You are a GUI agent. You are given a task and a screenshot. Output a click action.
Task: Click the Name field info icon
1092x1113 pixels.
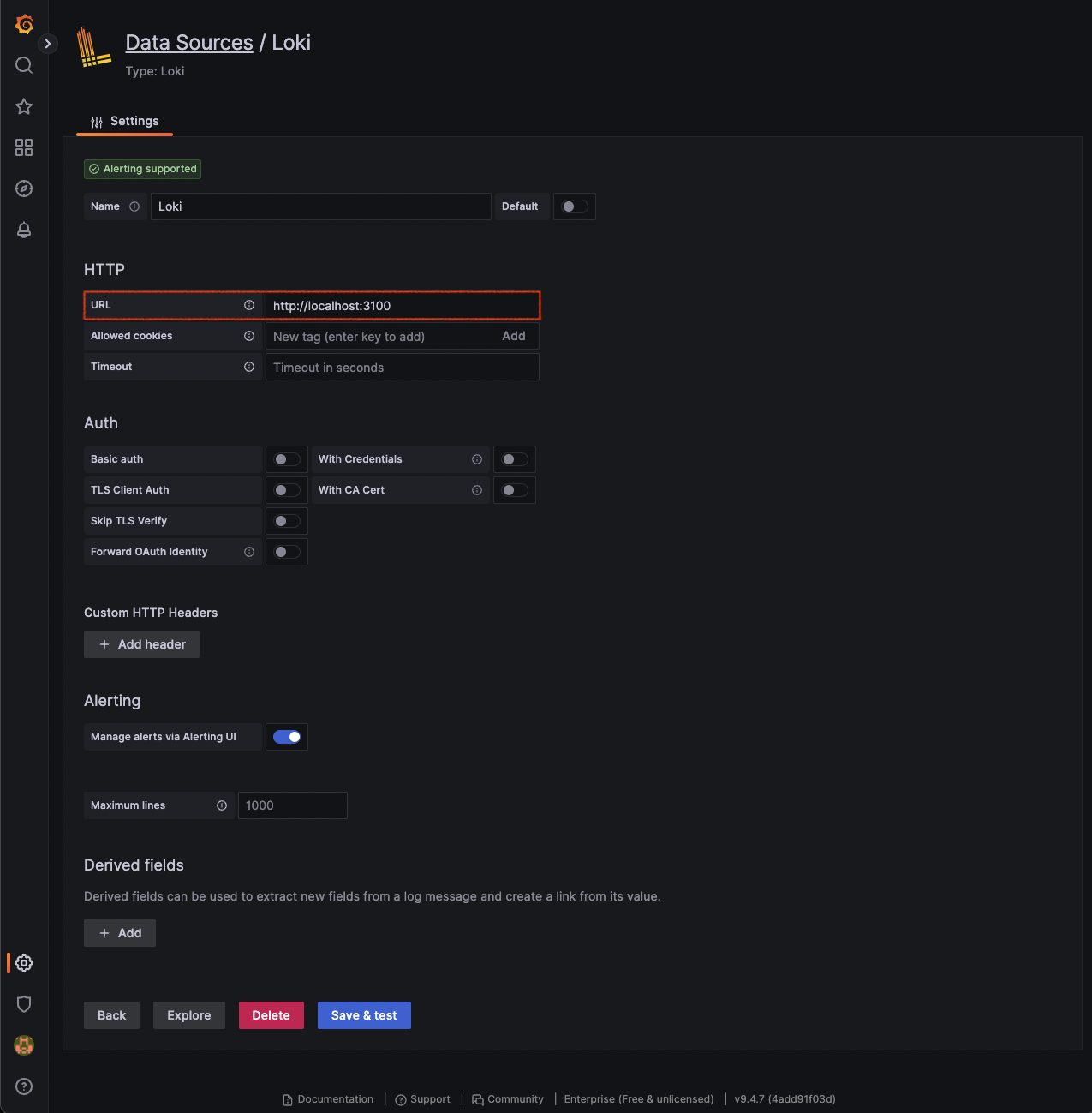[134, 206]
